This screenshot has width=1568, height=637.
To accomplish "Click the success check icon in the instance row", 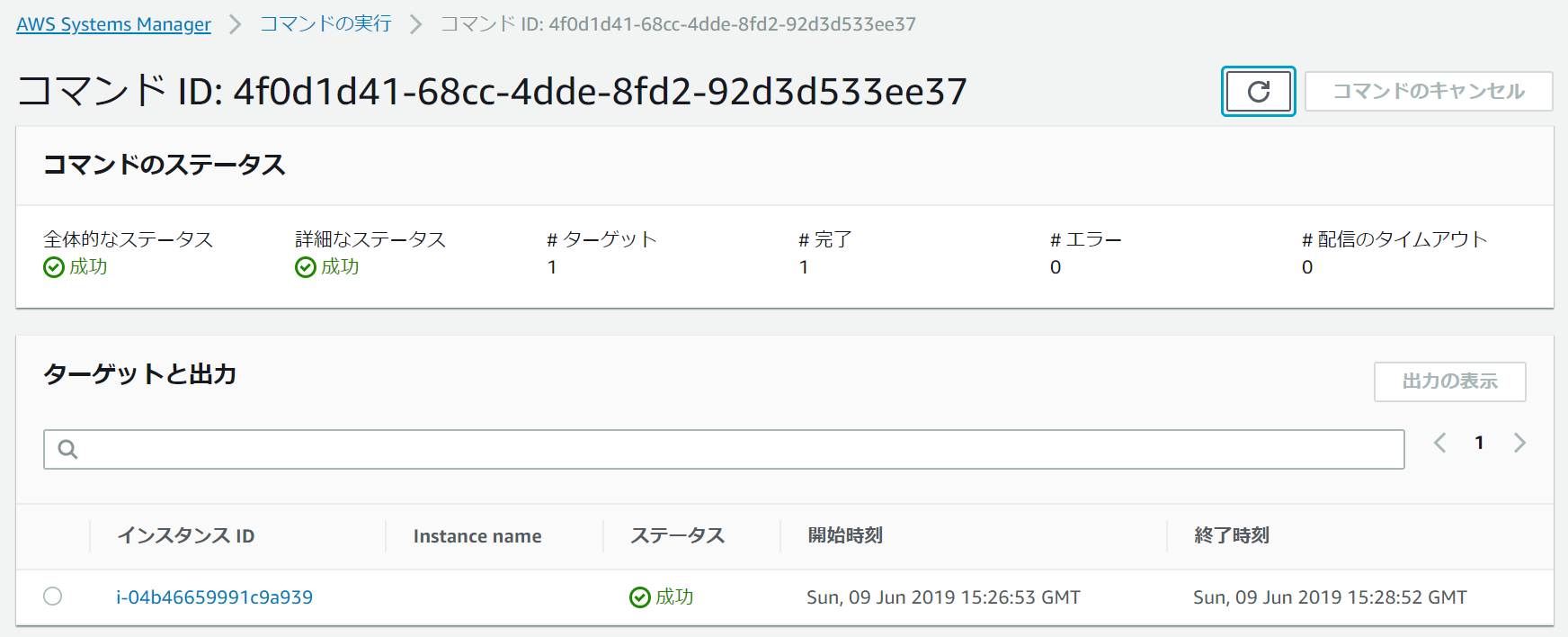I will [x=638, y=597].
